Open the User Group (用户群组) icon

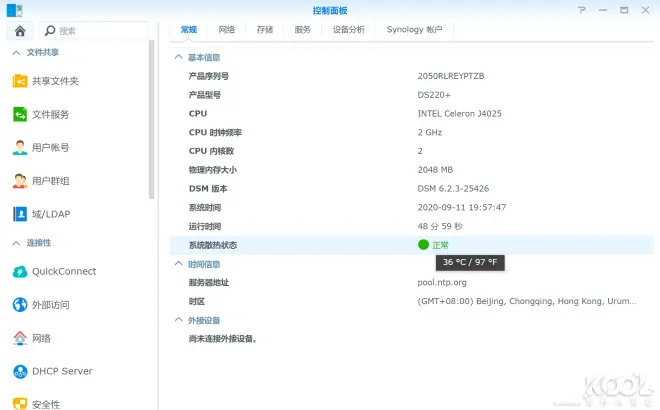(x=20, y=181)
